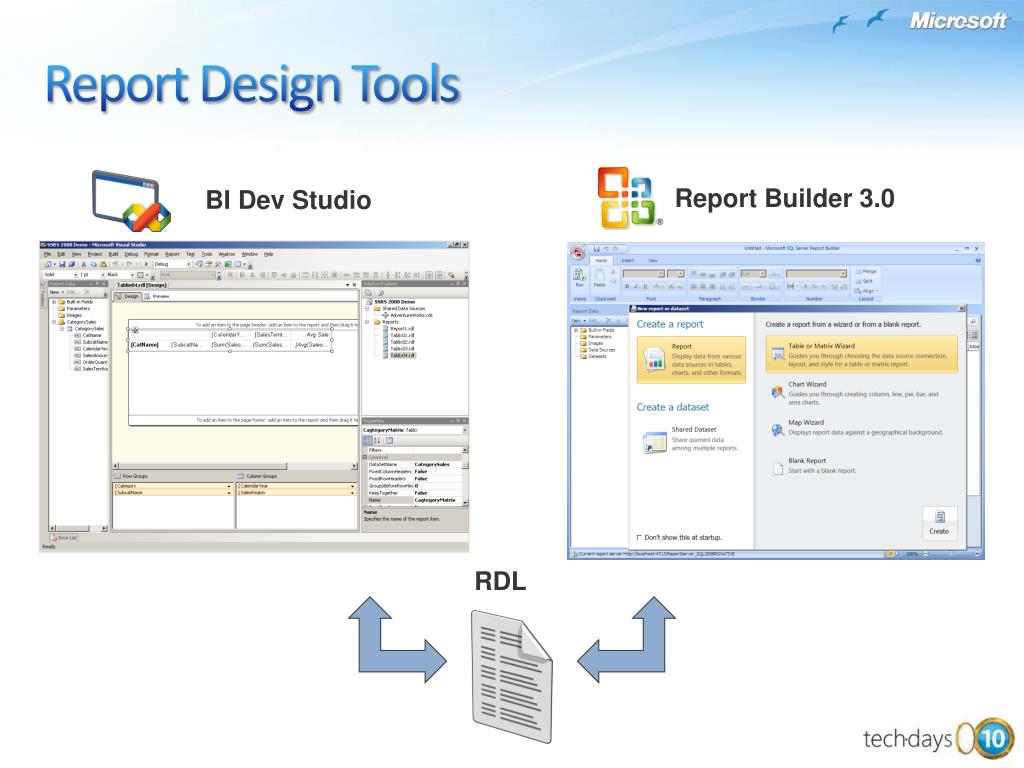Select the Data Sources folder in Report Builder
Screen dimensions: 1024x768
(x=597, y=350)
